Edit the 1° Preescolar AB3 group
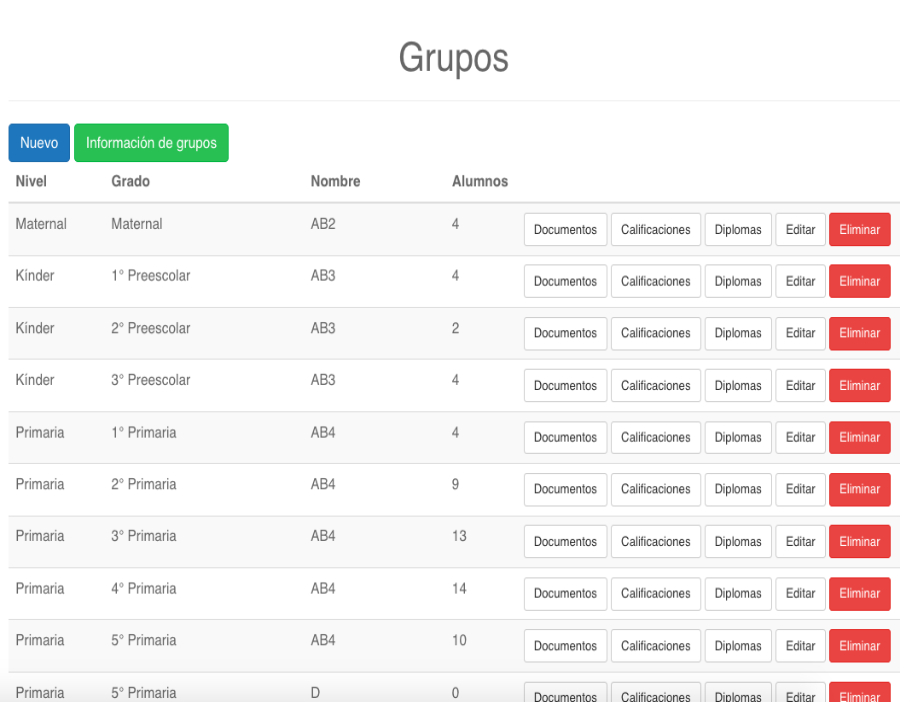Screen dimensions: 912x702 pos(800,282)
